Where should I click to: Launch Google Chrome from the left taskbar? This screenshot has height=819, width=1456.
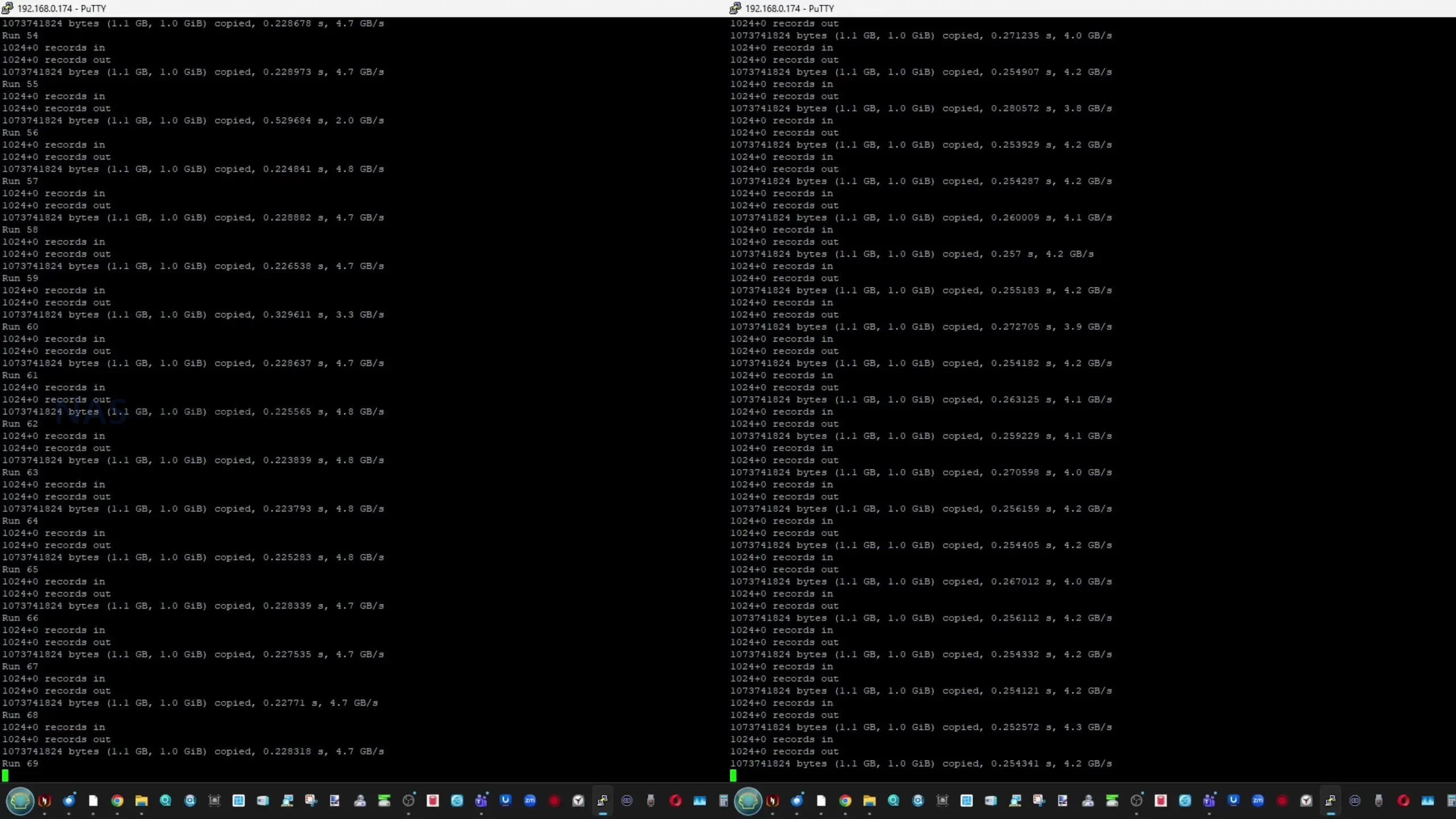117,801
